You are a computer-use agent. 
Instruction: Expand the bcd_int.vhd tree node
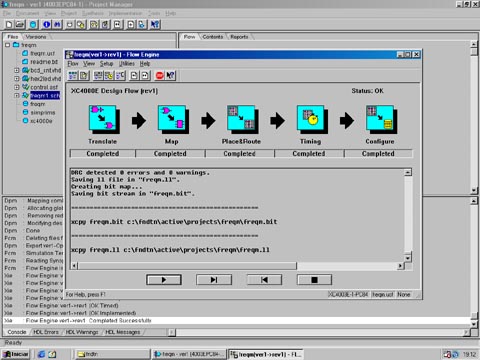17,70
